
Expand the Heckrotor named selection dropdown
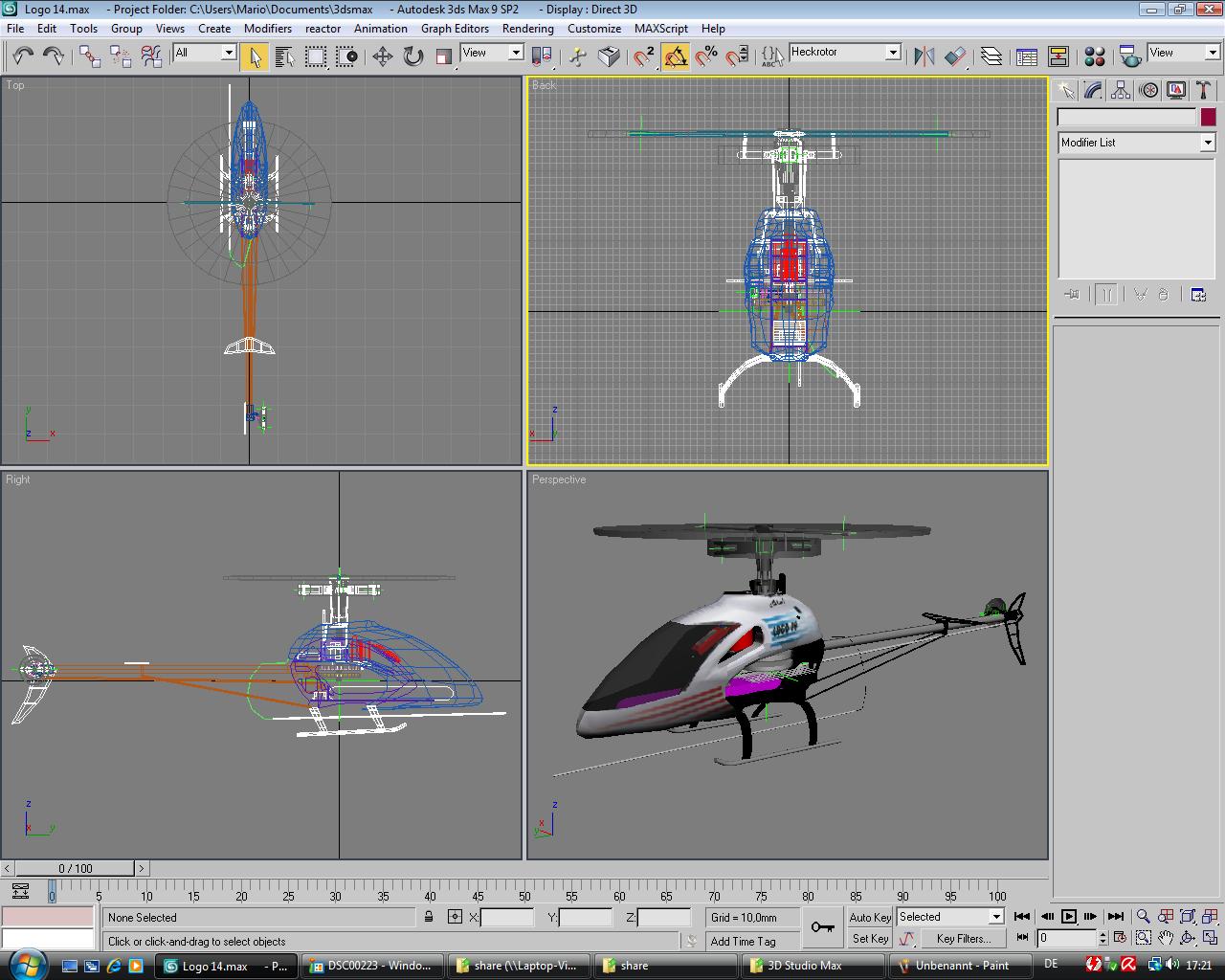(845, 53)
